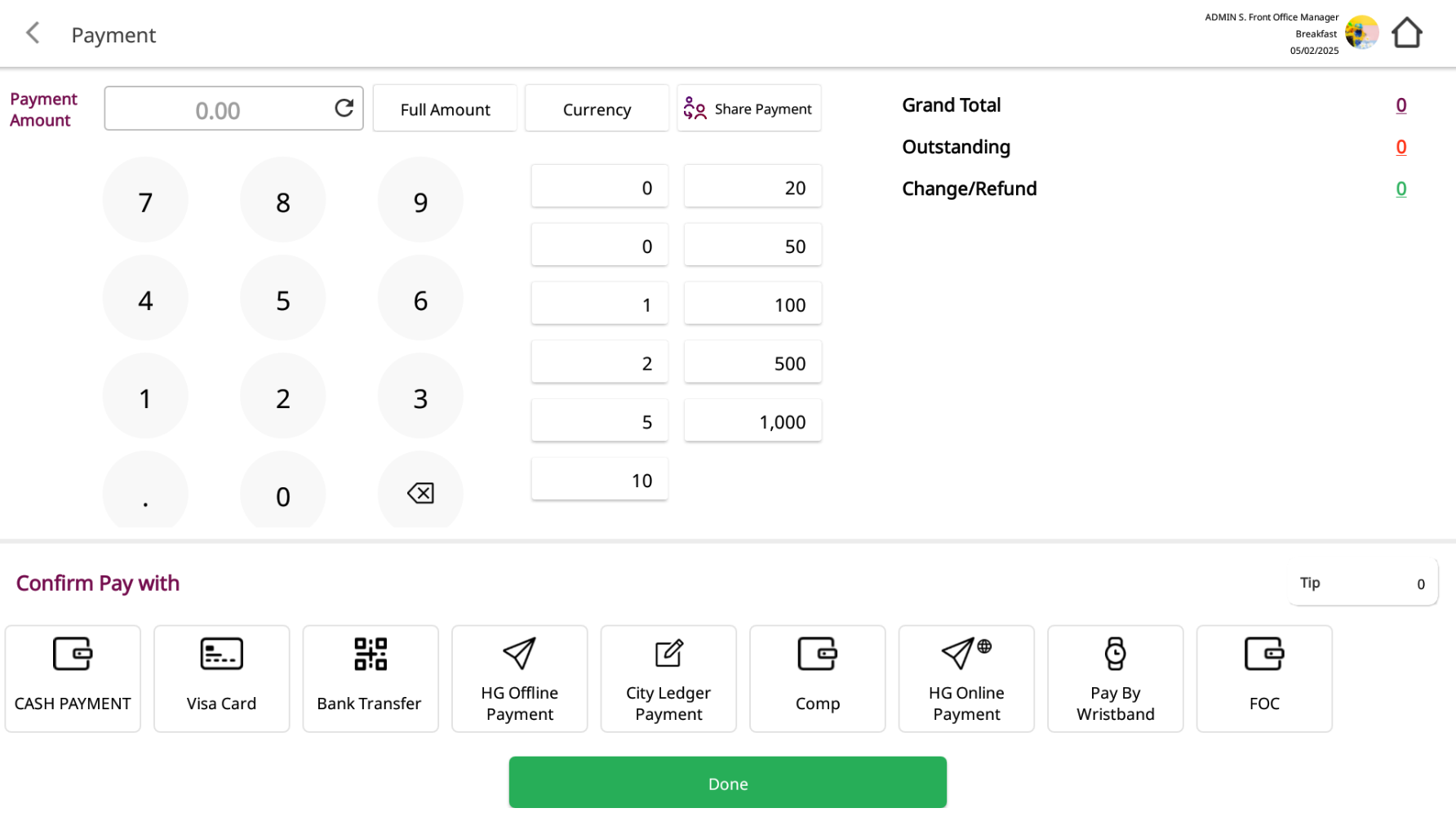Click the Tip amount field

pos(1362,584)
